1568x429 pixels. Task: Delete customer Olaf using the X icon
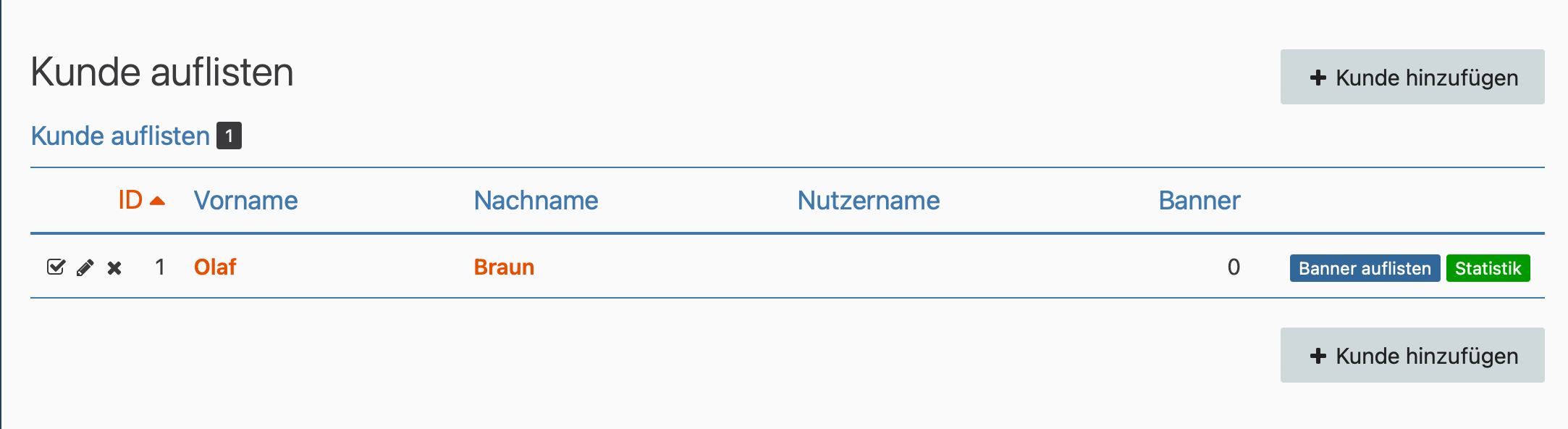[114, 268]
